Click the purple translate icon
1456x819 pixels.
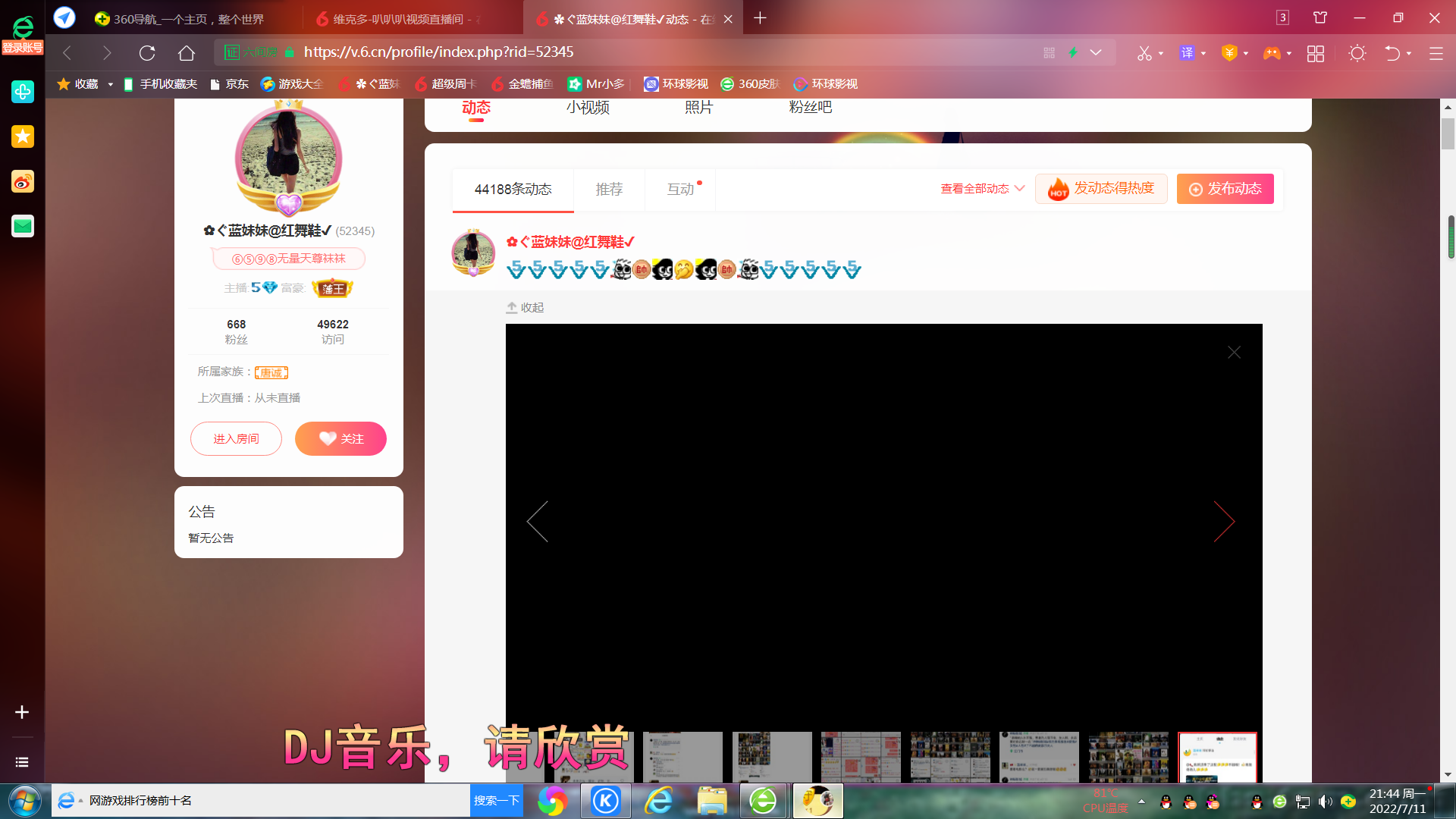[x=1188, y=53]
